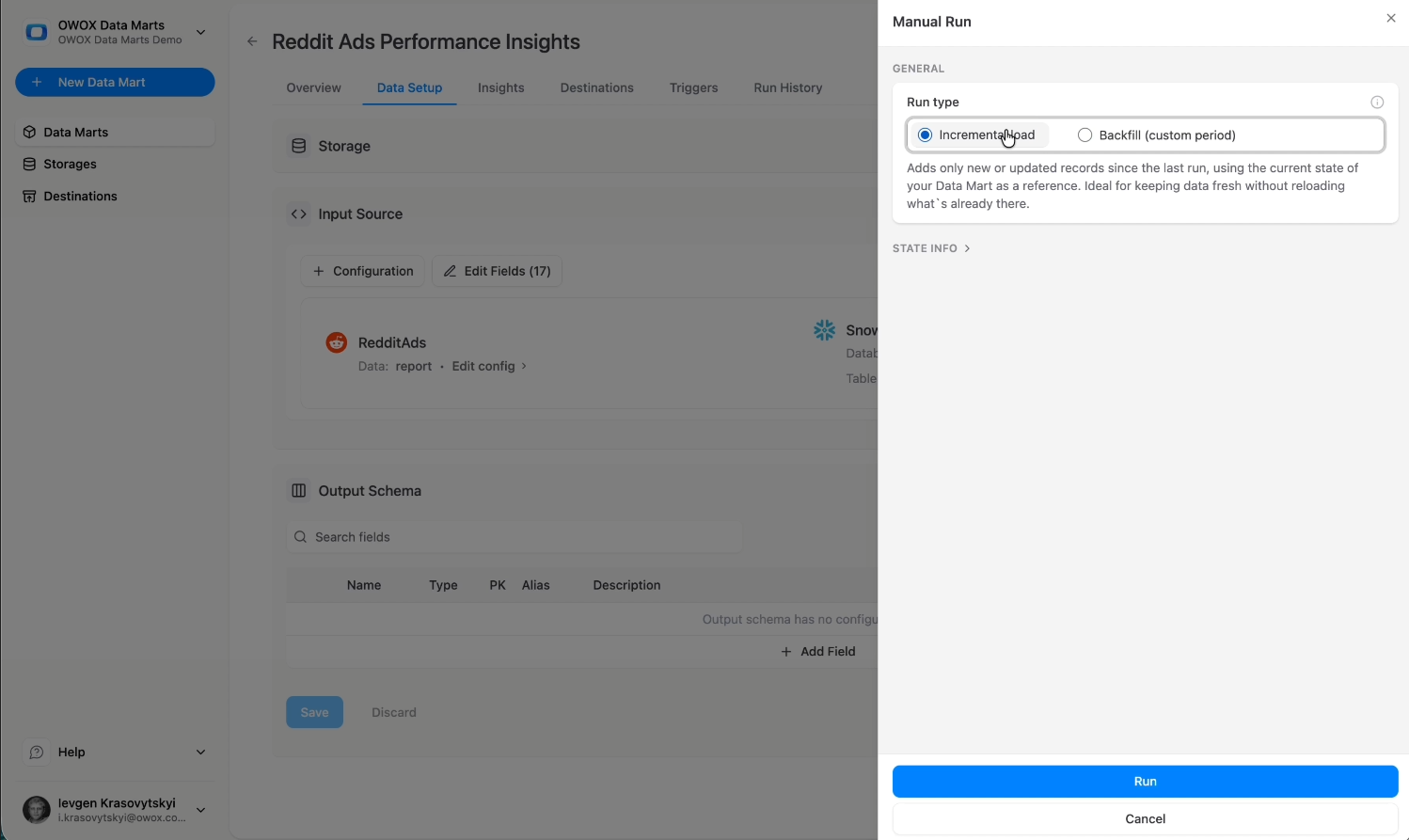Click the Input Source code icon
This screenshot has height=840, width=1409.
tap(298, 214)
